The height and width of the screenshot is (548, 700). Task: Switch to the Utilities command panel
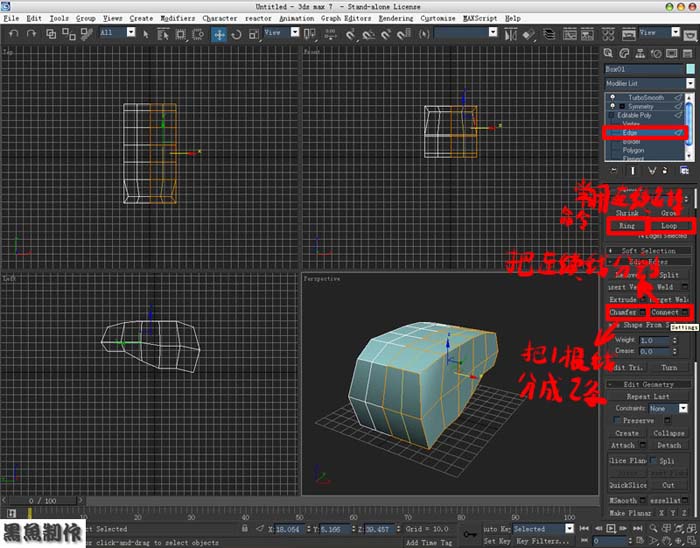click(x=688, y=54)
